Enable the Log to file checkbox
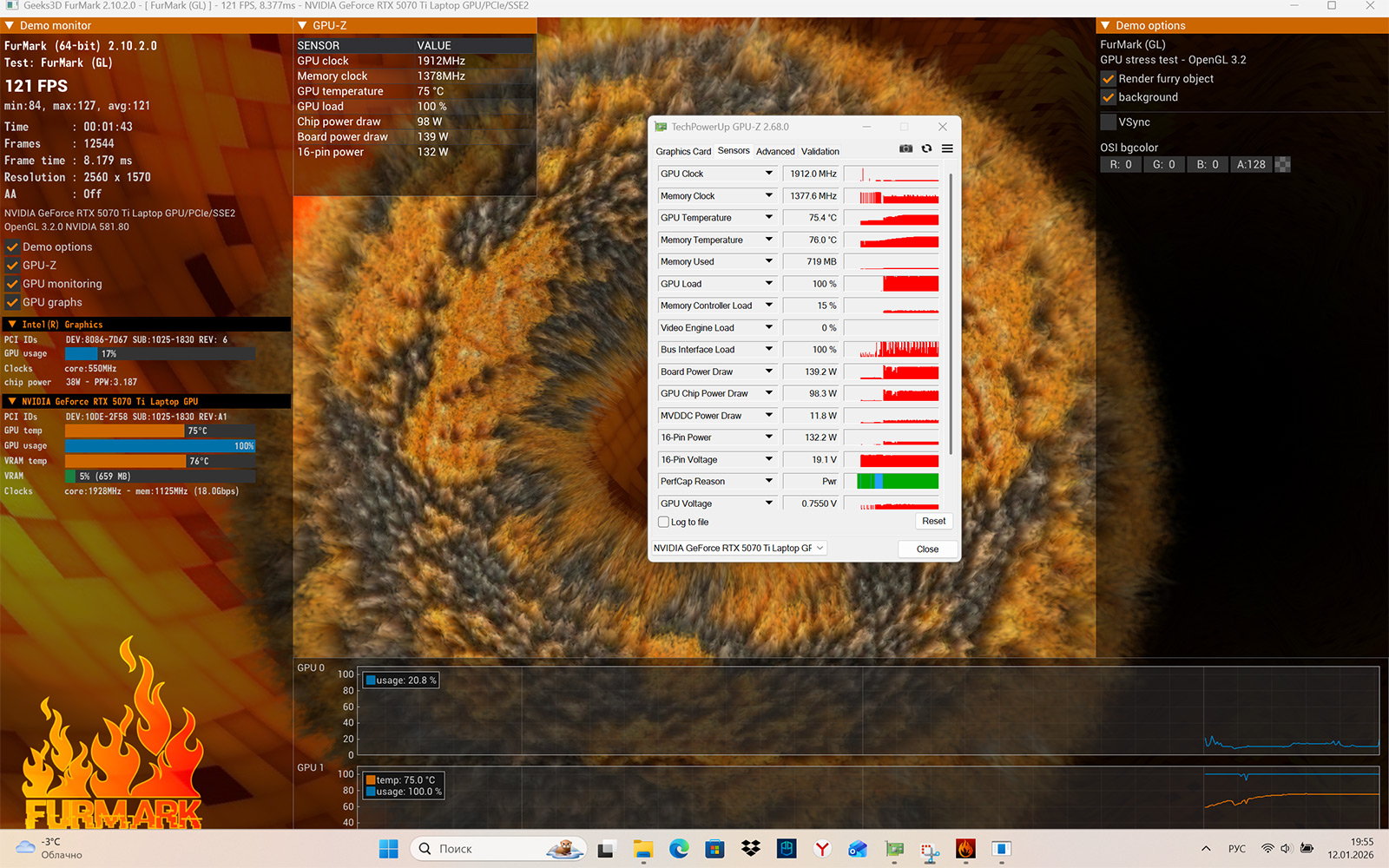Image resolution: width=1389 pixels, height=868 pixels. point(664,523)
